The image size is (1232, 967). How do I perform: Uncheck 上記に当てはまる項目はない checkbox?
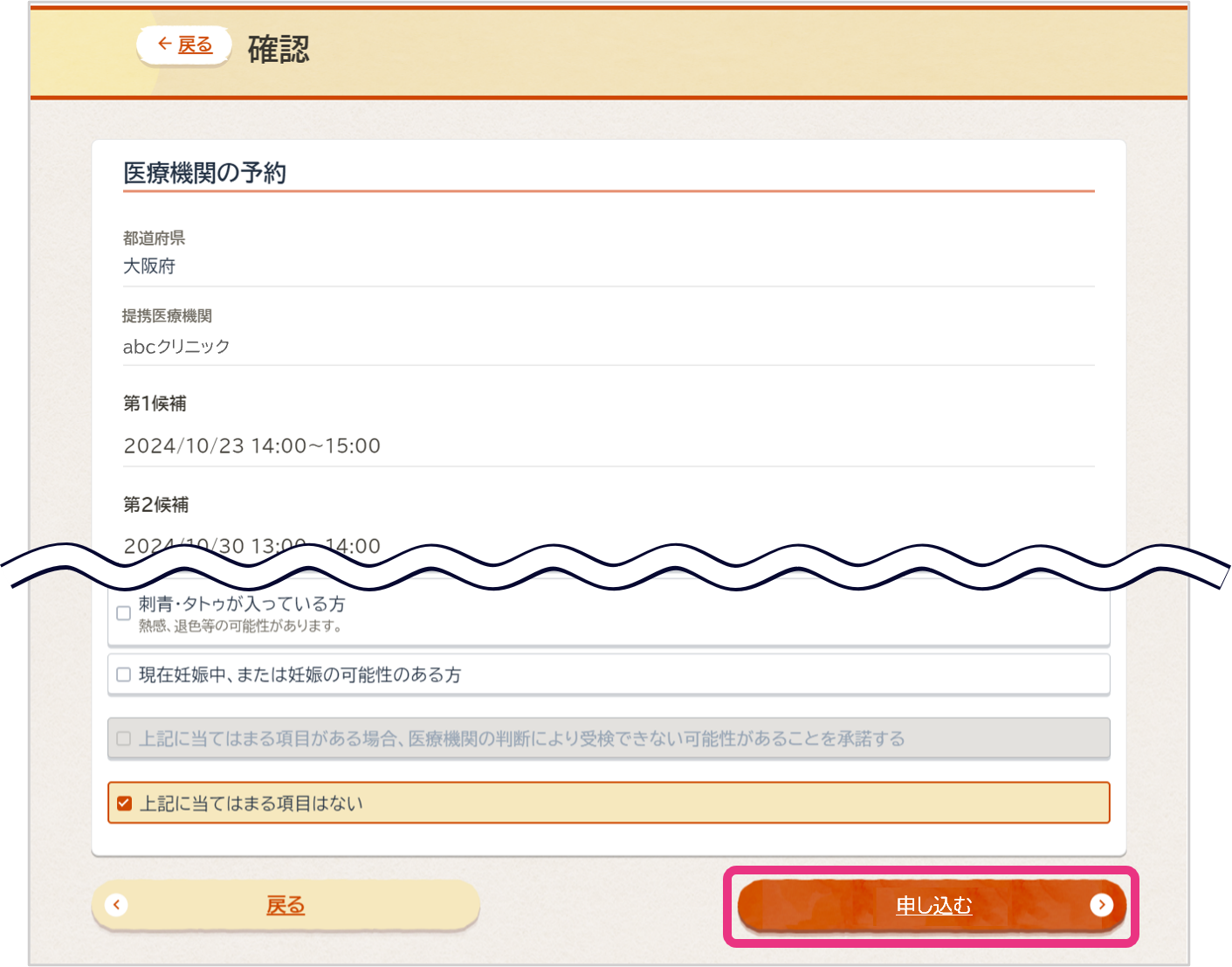(x=125, y=804)
